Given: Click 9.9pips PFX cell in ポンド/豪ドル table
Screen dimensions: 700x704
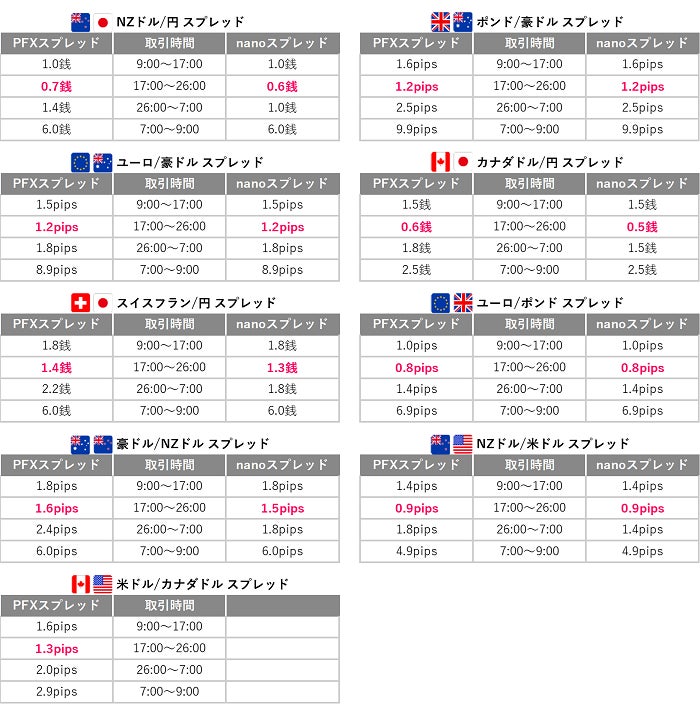Looking at the screenshot, I should (x=416, y=129).
